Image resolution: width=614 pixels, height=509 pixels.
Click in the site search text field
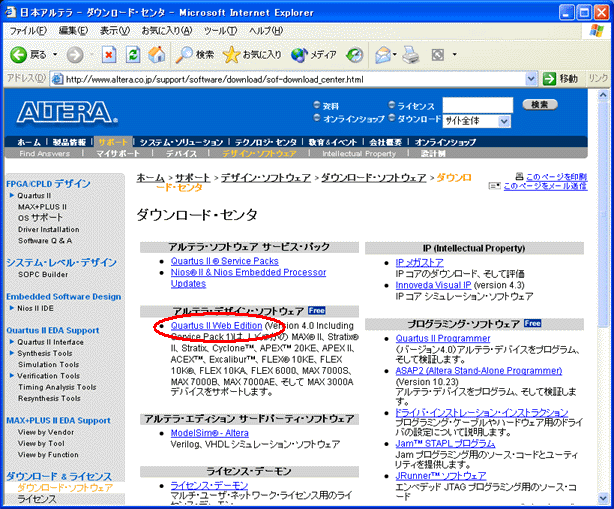pyautogui.click(x=477, y=104)
